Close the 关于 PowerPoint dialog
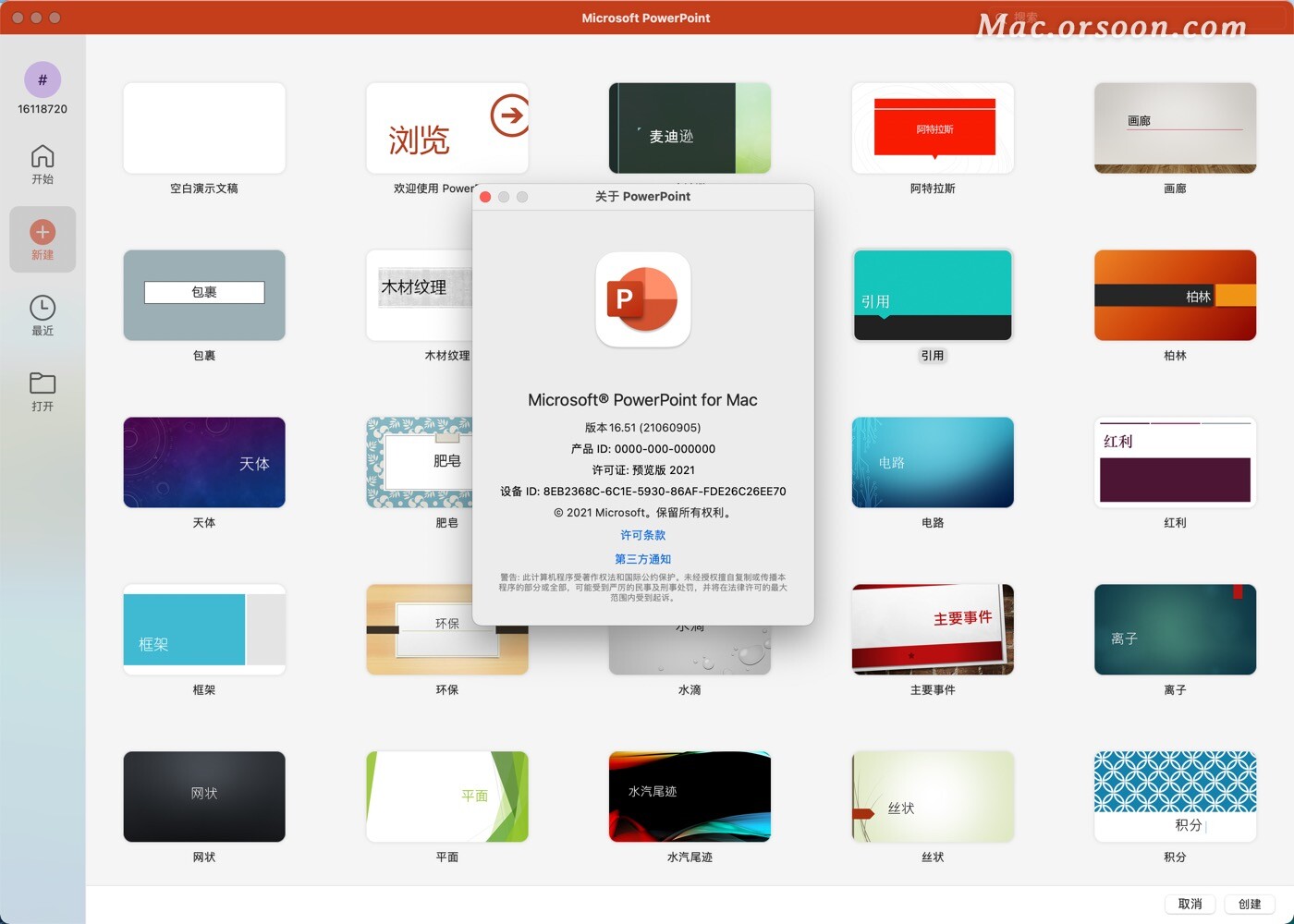This screenshot has height=924, width=1294. point(485,197)
